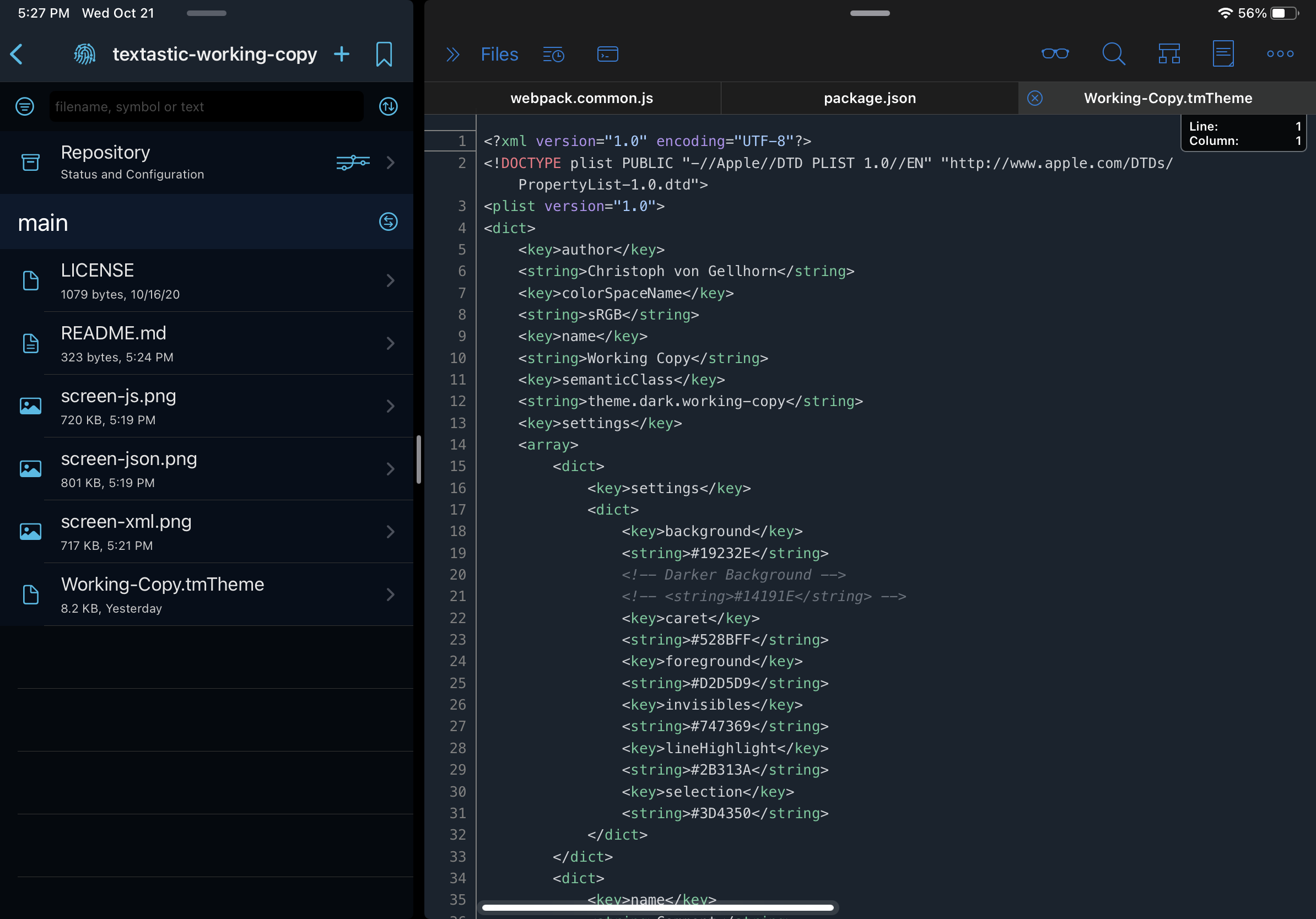
Task: Open find with magnifying glass icon
Action: coord(1114,54)
